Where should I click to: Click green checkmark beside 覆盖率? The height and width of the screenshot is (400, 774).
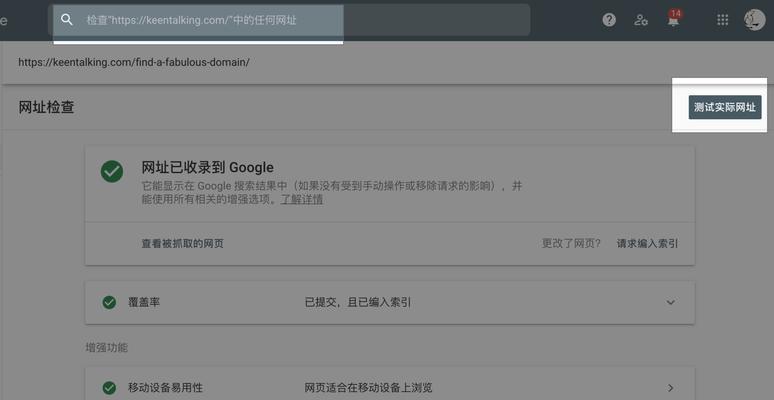point(109,302)
